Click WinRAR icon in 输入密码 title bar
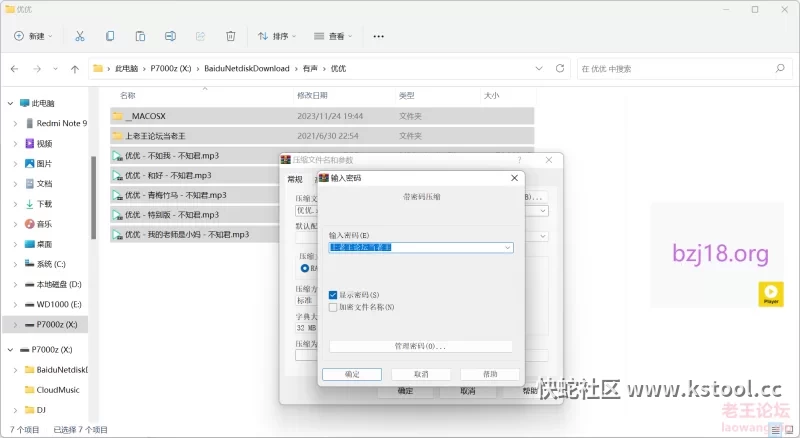Image resolution: width=800 pixels, height=438 pixels. 324,178
